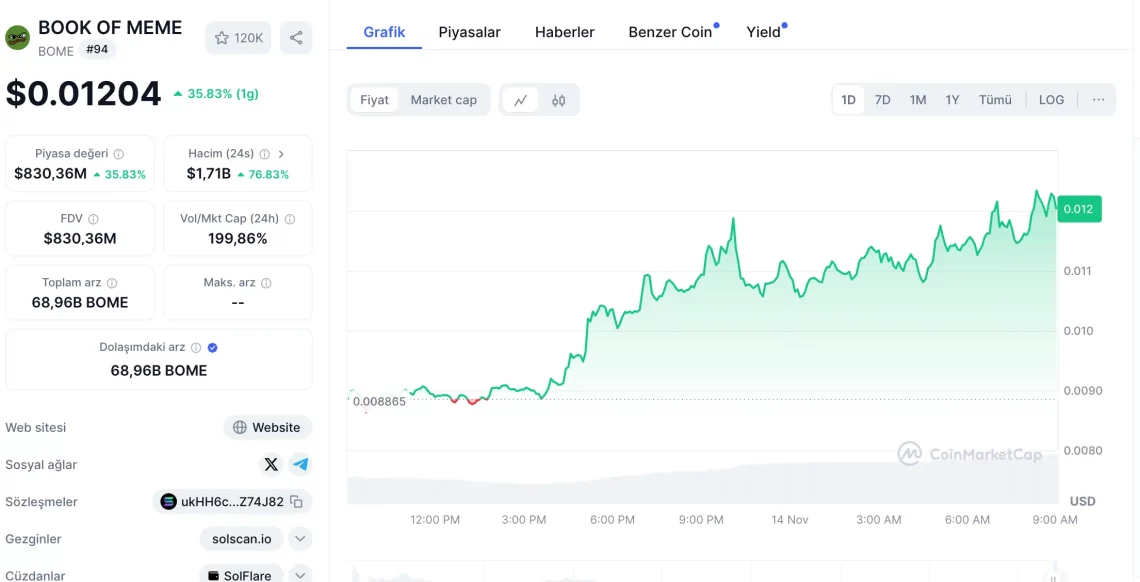
Task: Expand the Cüzdanlar wallets dropdown
Action: coord(299,575)
